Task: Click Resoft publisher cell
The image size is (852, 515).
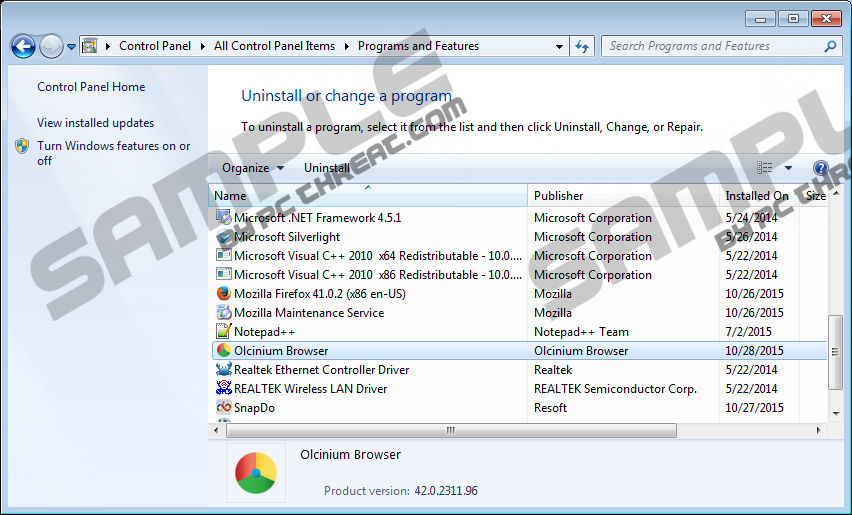Action: coord(550,408)
